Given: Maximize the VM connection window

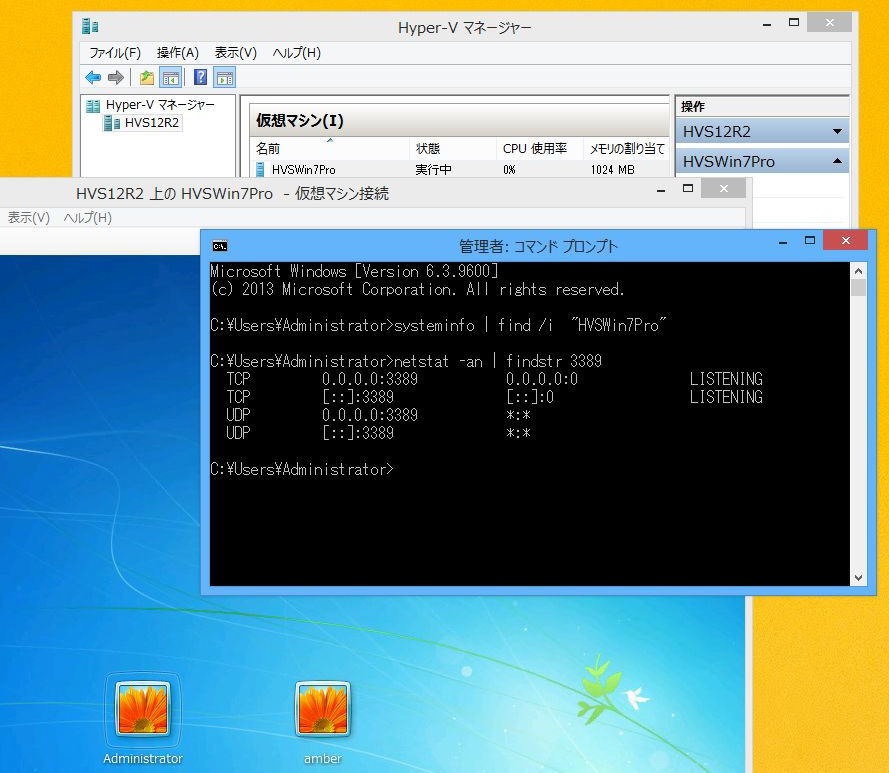Looking at the screenshot, I should (x=688, y=189).
